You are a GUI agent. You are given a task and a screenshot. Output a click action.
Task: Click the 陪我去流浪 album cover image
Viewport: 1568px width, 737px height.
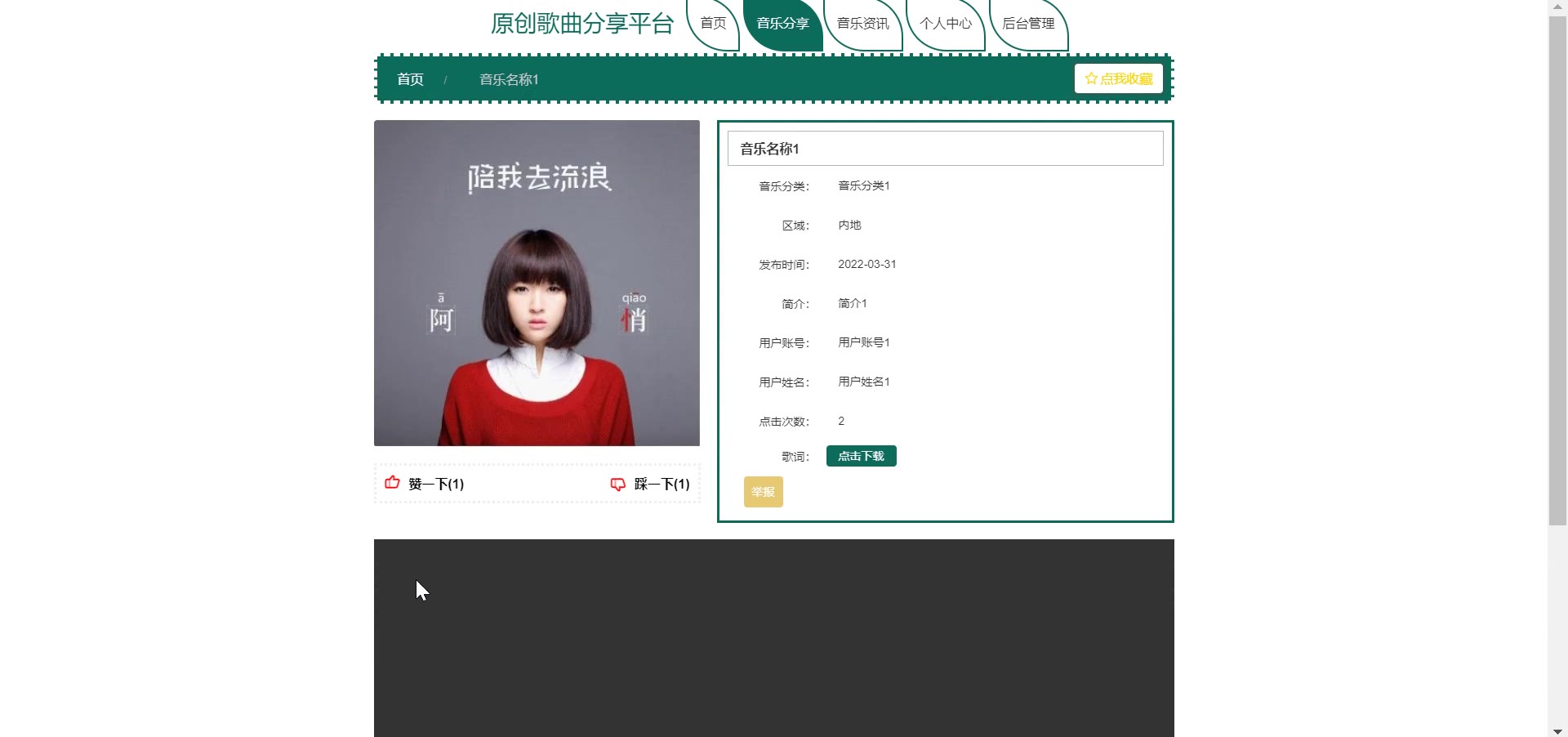click(537, 283)
